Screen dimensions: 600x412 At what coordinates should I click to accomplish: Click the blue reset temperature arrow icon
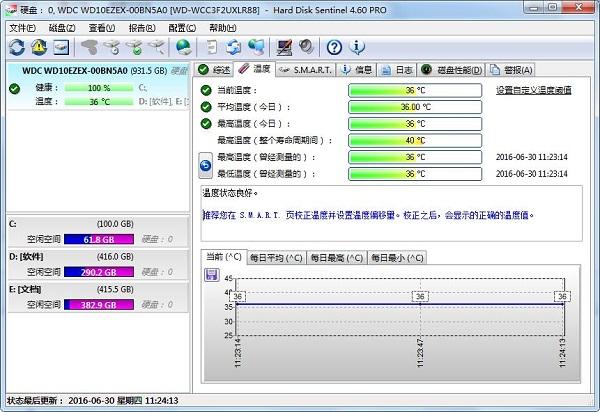click(x=205, y=165)
